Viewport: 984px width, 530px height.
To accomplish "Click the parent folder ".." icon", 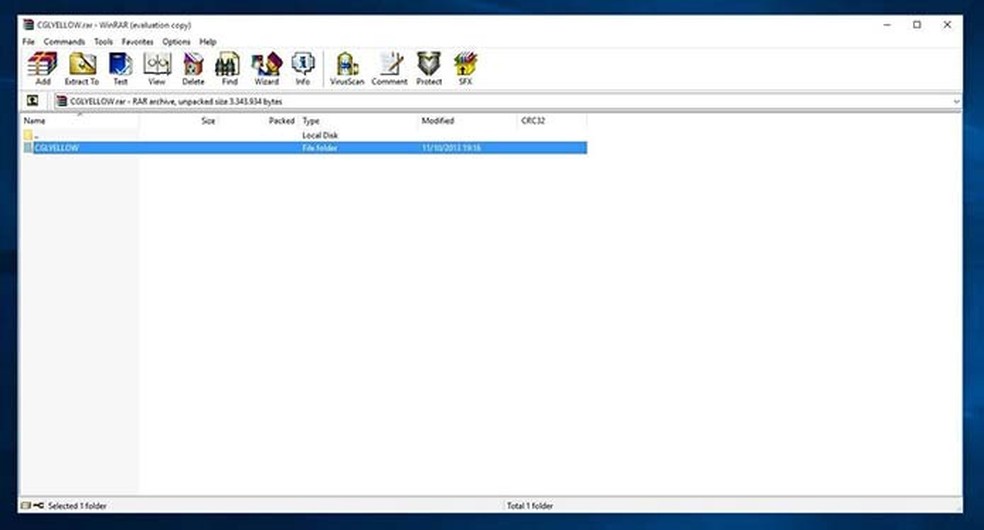I will click(28, 135).
